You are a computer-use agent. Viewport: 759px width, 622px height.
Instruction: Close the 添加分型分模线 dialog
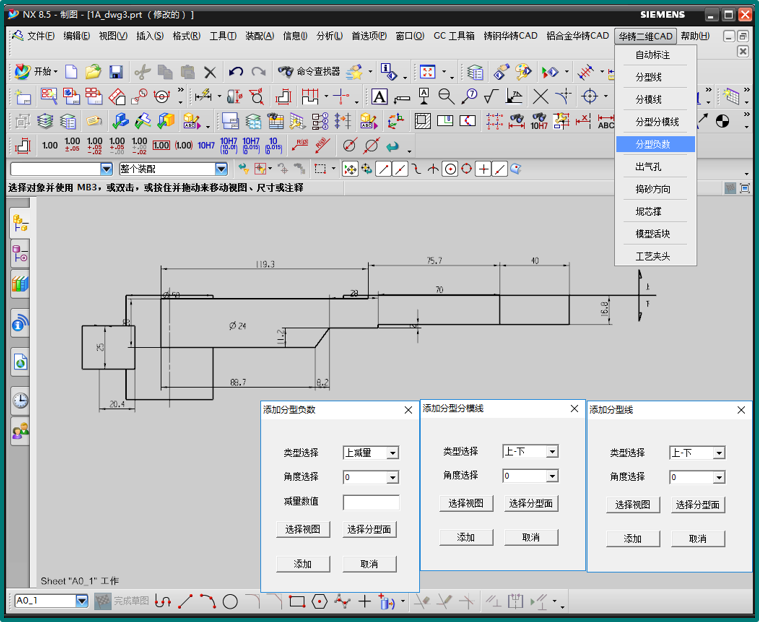point(575,409)
